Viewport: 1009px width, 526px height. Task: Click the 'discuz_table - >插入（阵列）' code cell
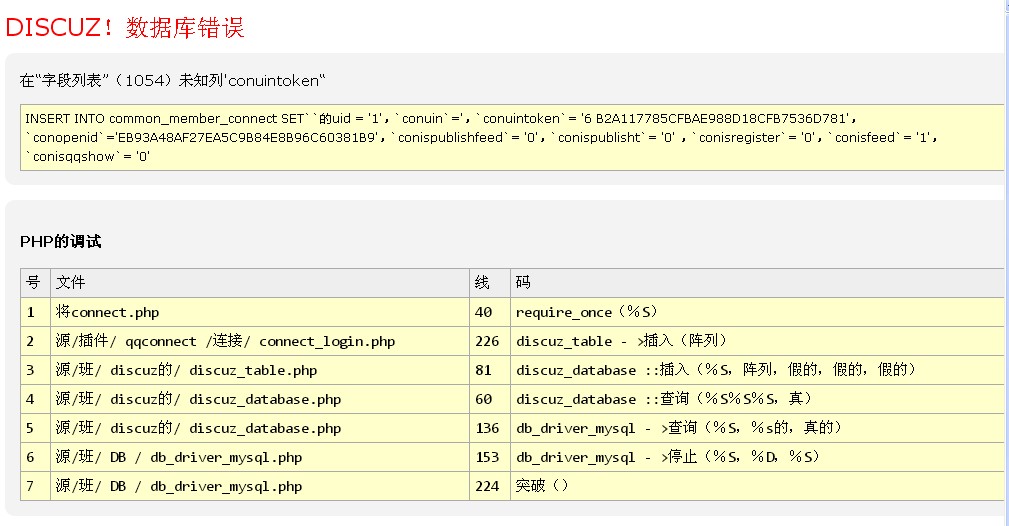point(757,341)
